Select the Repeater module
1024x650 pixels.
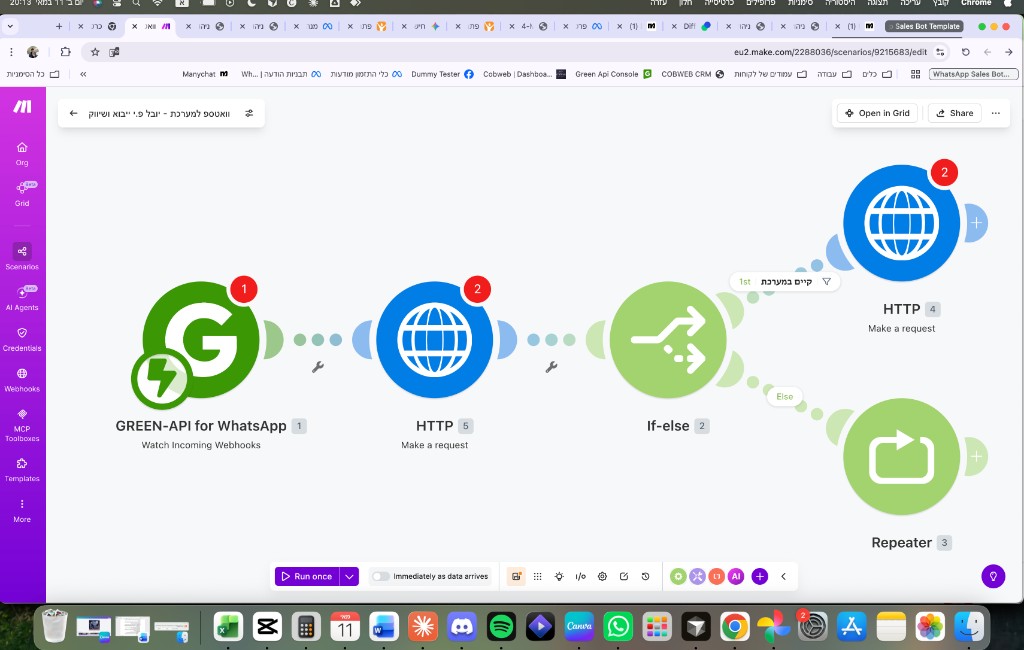(902, 457)
